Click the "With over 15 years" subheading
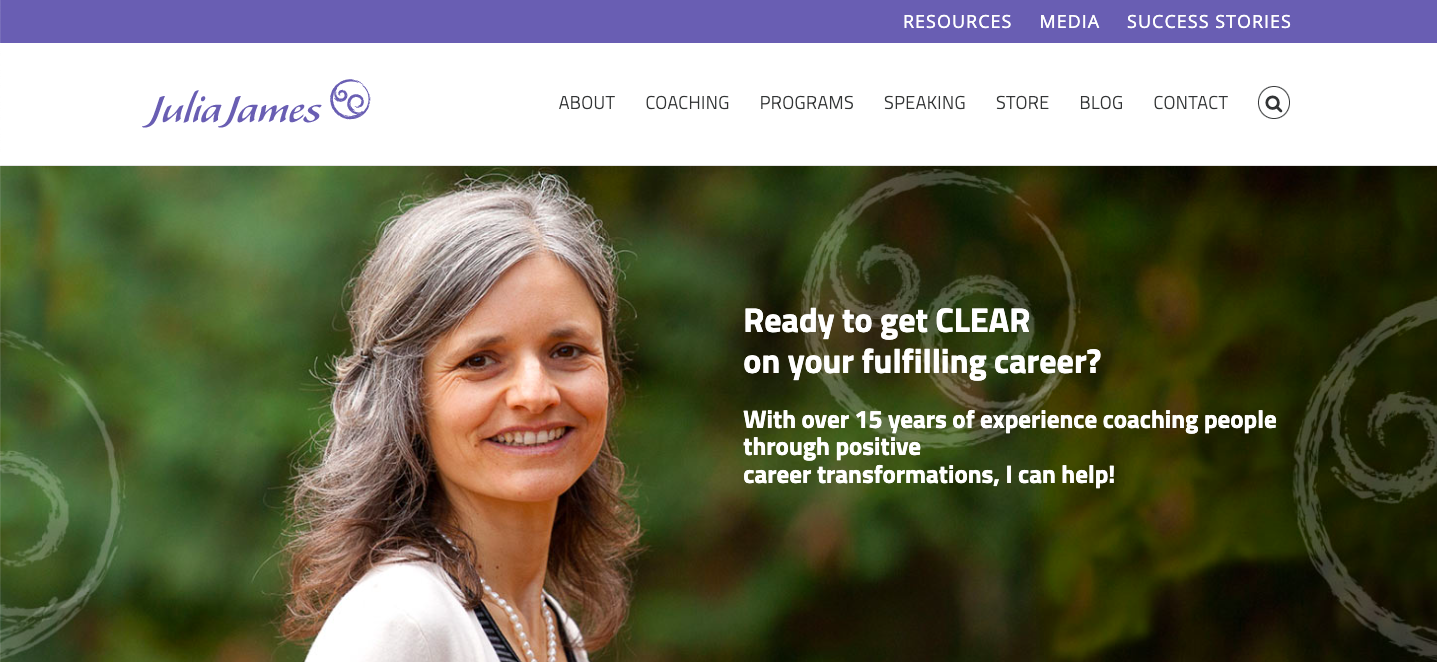The image size is (1437, 662). click(x=1010, y=433)
